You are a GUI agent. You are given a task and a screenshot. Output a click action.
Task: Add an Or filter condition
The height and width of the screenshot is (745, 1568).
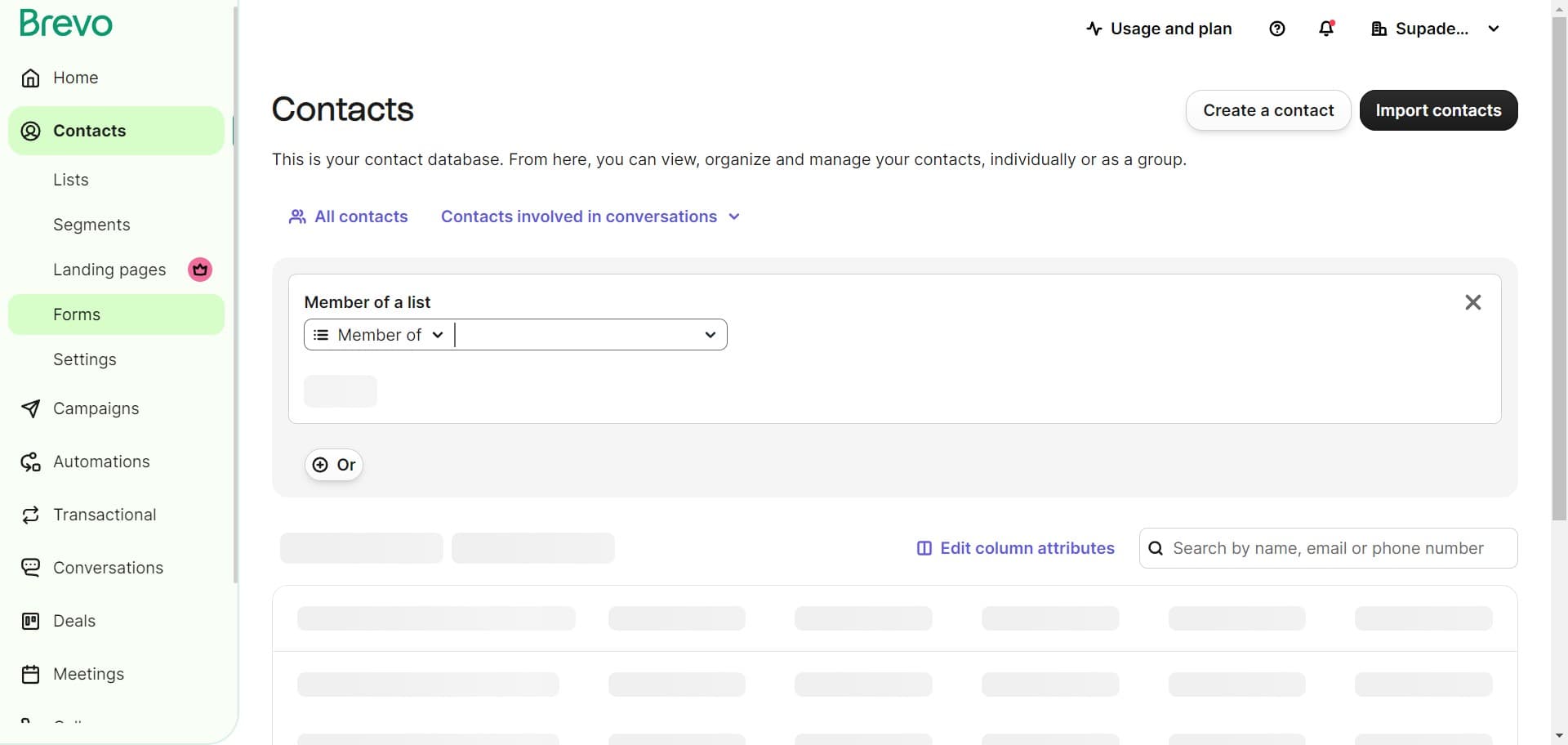334,464
